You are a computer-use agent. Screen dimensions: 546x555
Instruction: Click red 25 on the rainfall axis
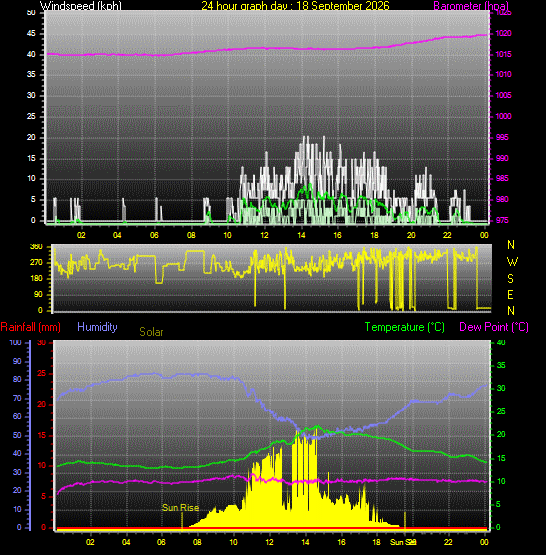[42, 373]
